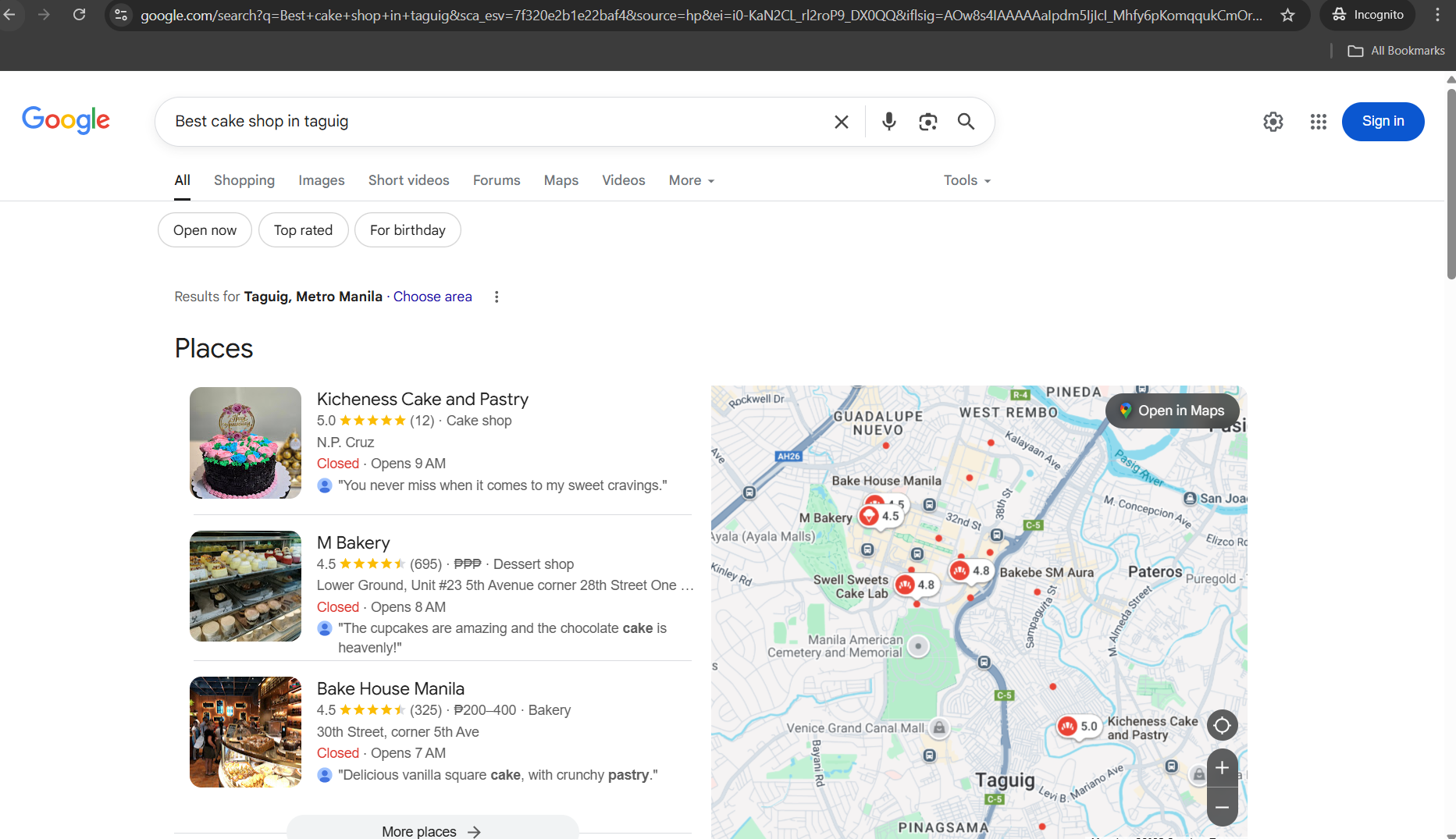
Task: Click the San Joaquin map marker
Action: click(x=1190, y=498)
